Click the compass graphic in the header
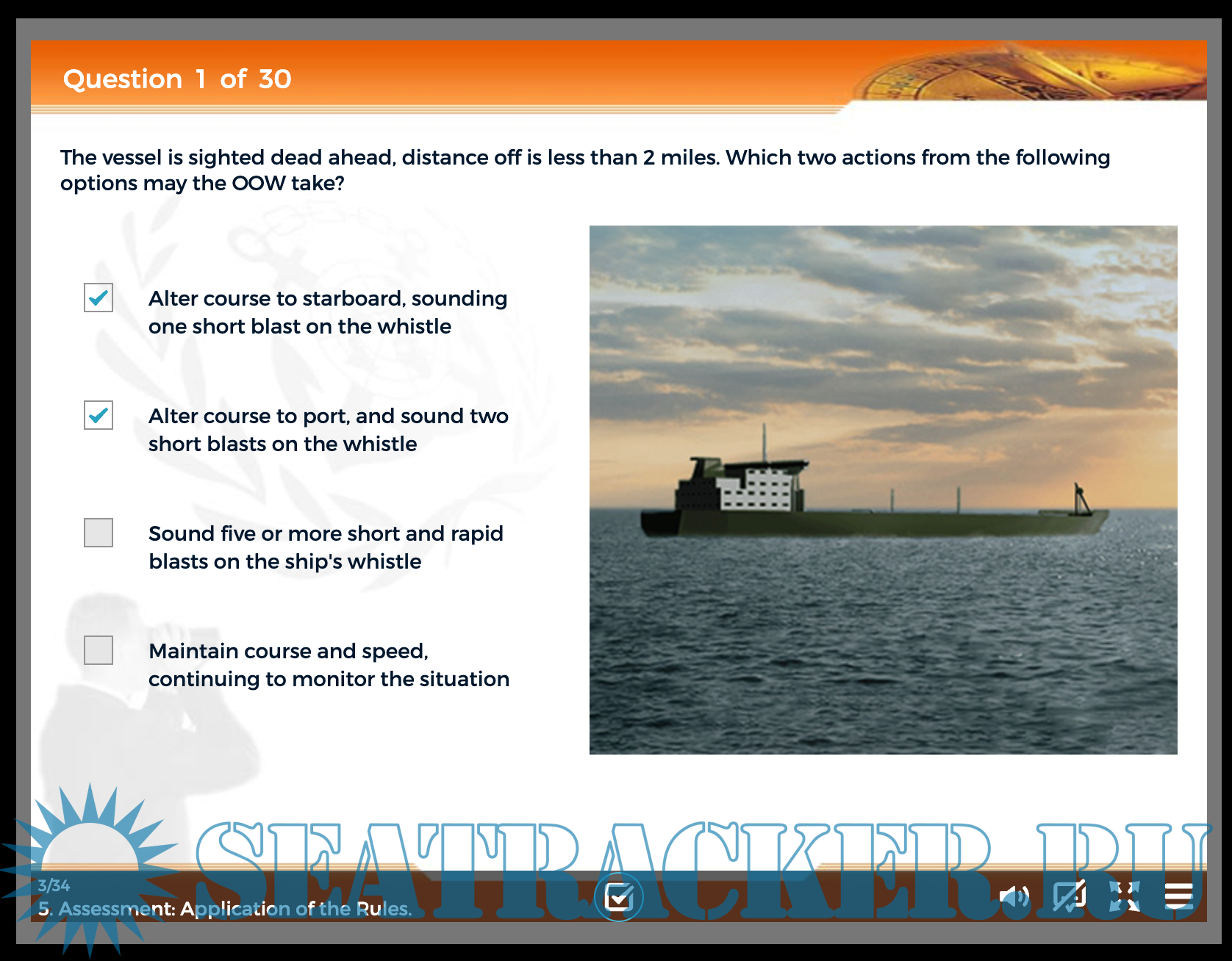The width and height of the screenshot is (1232, 961). pos(1029,73)
